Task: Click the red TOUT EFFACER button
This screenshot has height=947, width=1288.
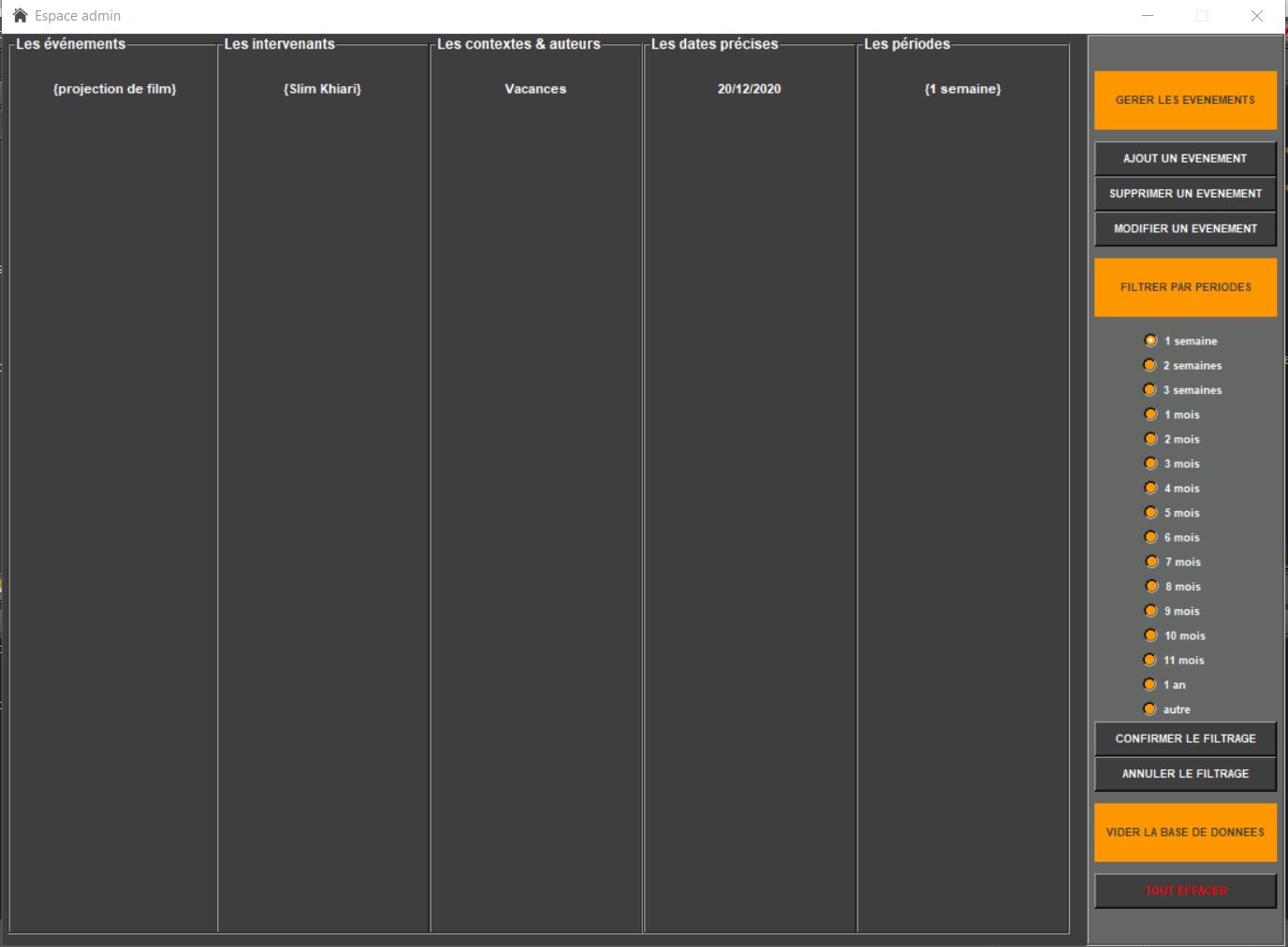Action: (1185, 891)
